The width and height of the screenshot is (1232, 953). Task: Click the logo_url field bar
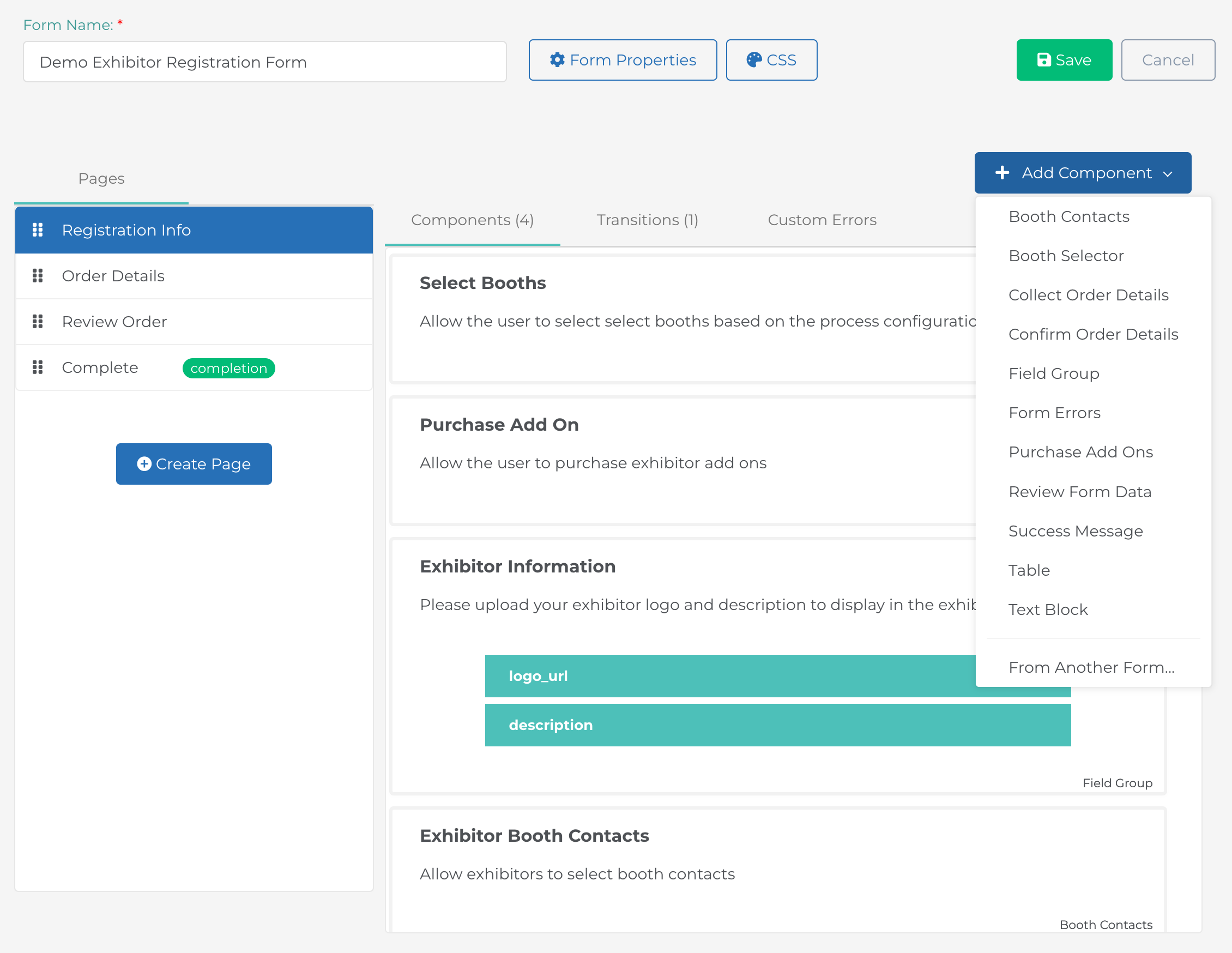[x=778, y=676]
